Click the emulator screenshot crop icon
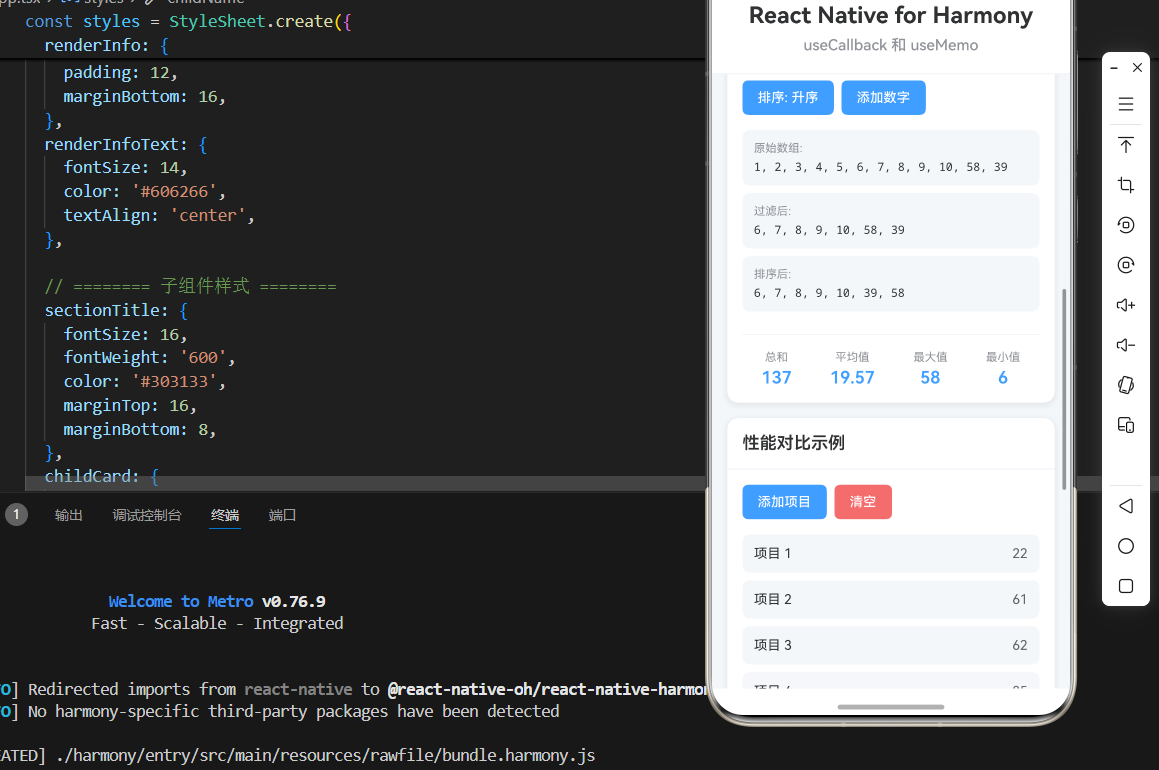1159x770 pixels. point(1125,185)
